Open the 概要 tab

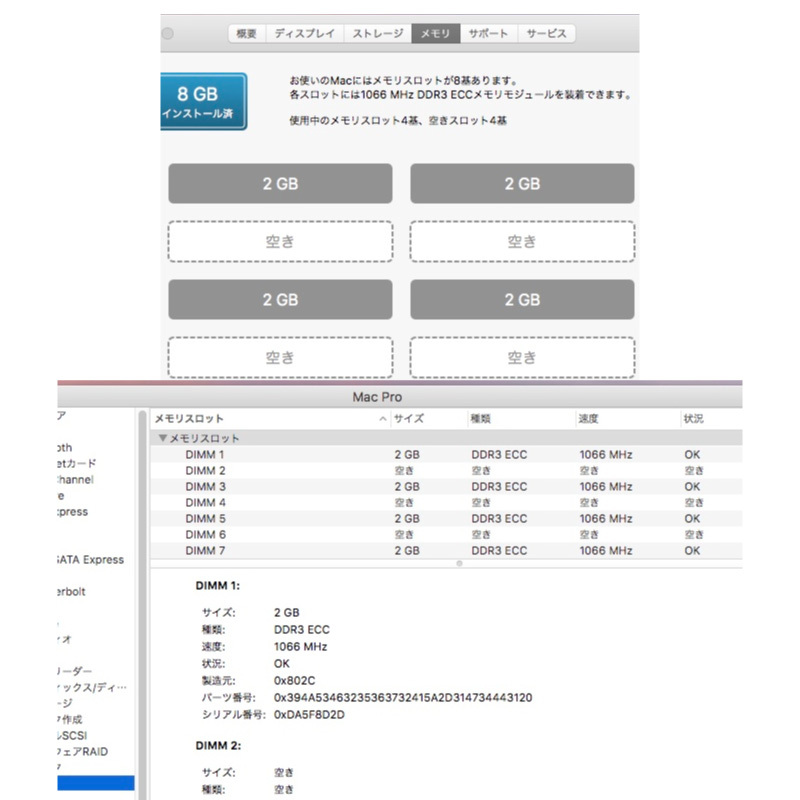246,33
